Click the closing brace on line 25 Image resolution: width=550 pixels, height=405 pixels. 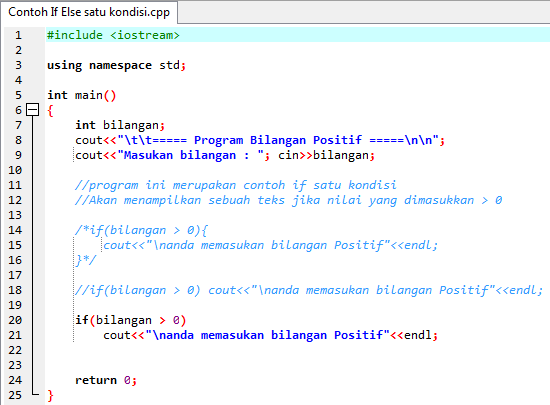tap(51, 396)
